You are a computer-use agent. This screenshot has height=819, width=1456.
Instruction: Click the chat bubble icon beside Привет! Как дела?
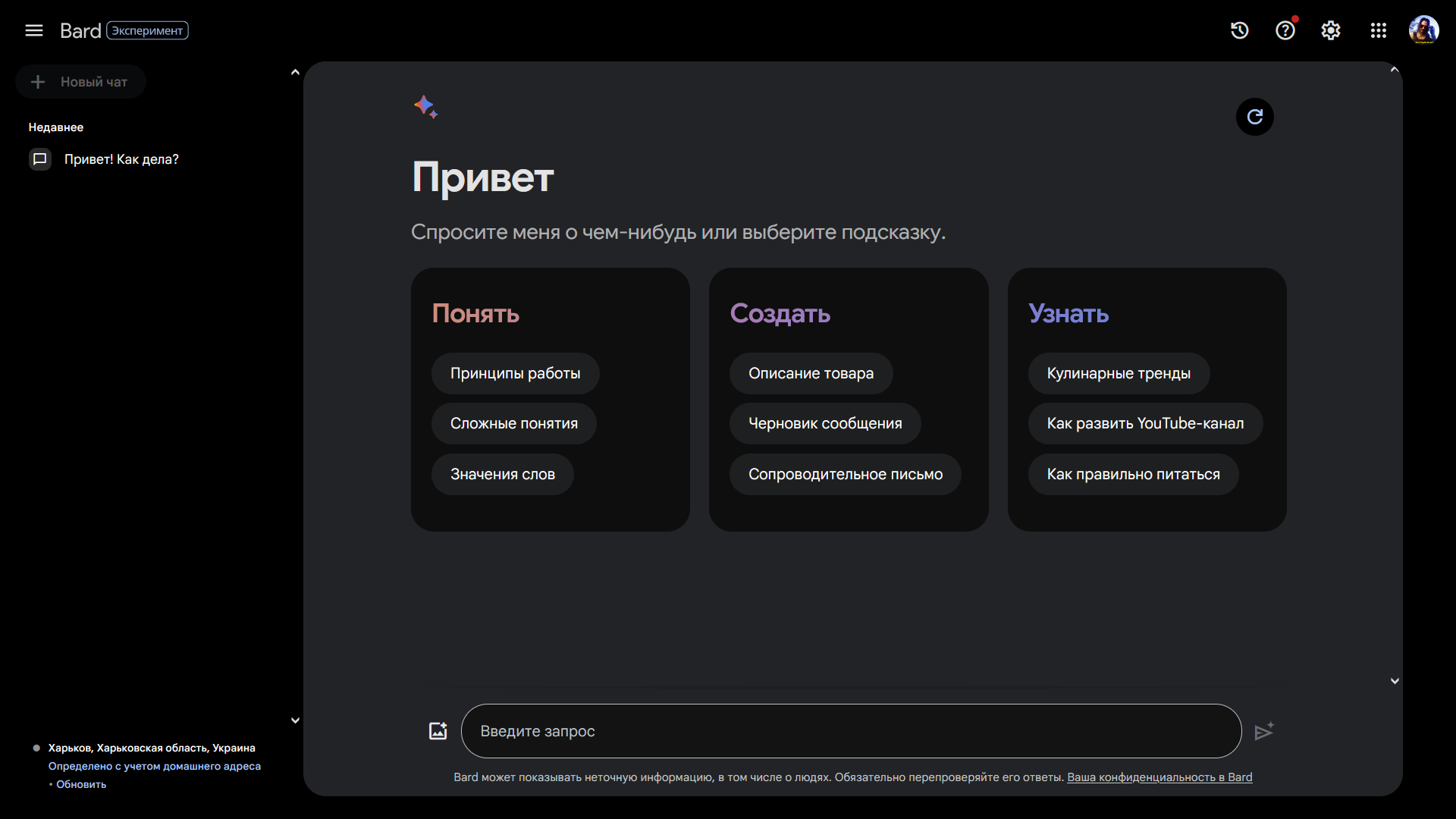[x=40, y=159]
